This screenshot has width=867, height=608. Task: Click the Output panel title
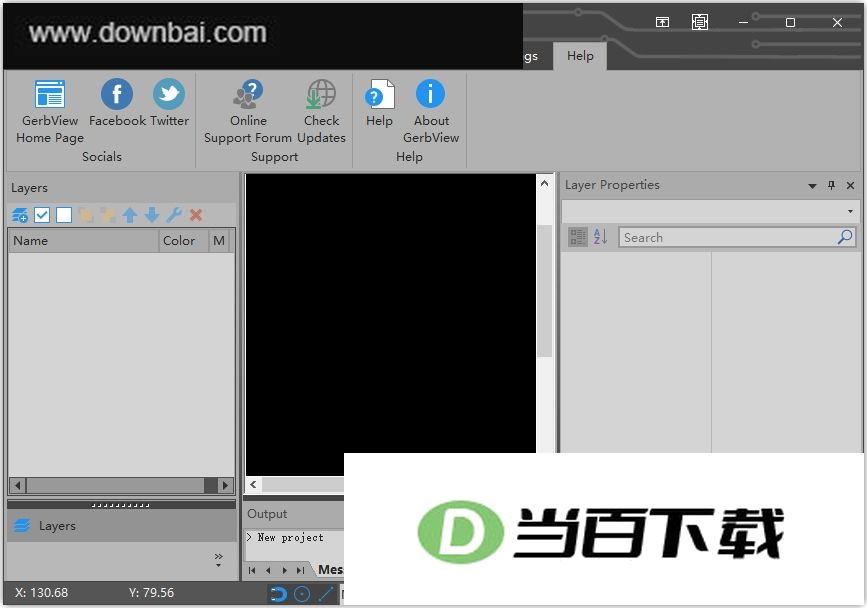[x=267, y=514]
